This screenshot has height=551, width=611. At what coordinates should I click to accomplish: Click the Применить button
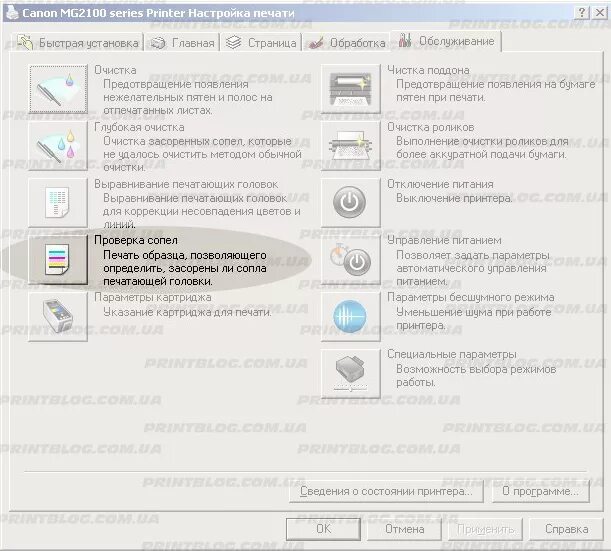(x=486, y=529)
